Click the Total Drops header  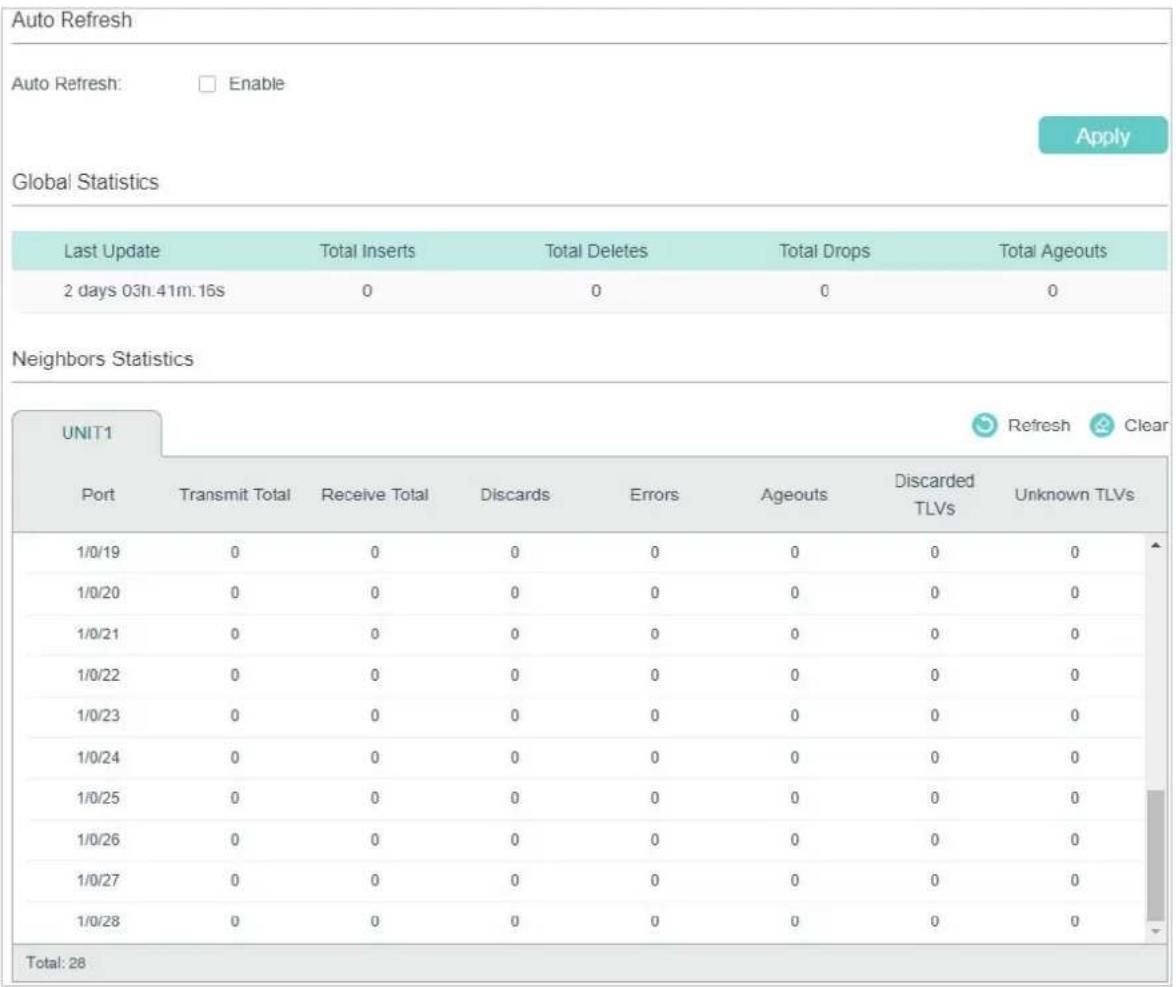pos(824,251)
